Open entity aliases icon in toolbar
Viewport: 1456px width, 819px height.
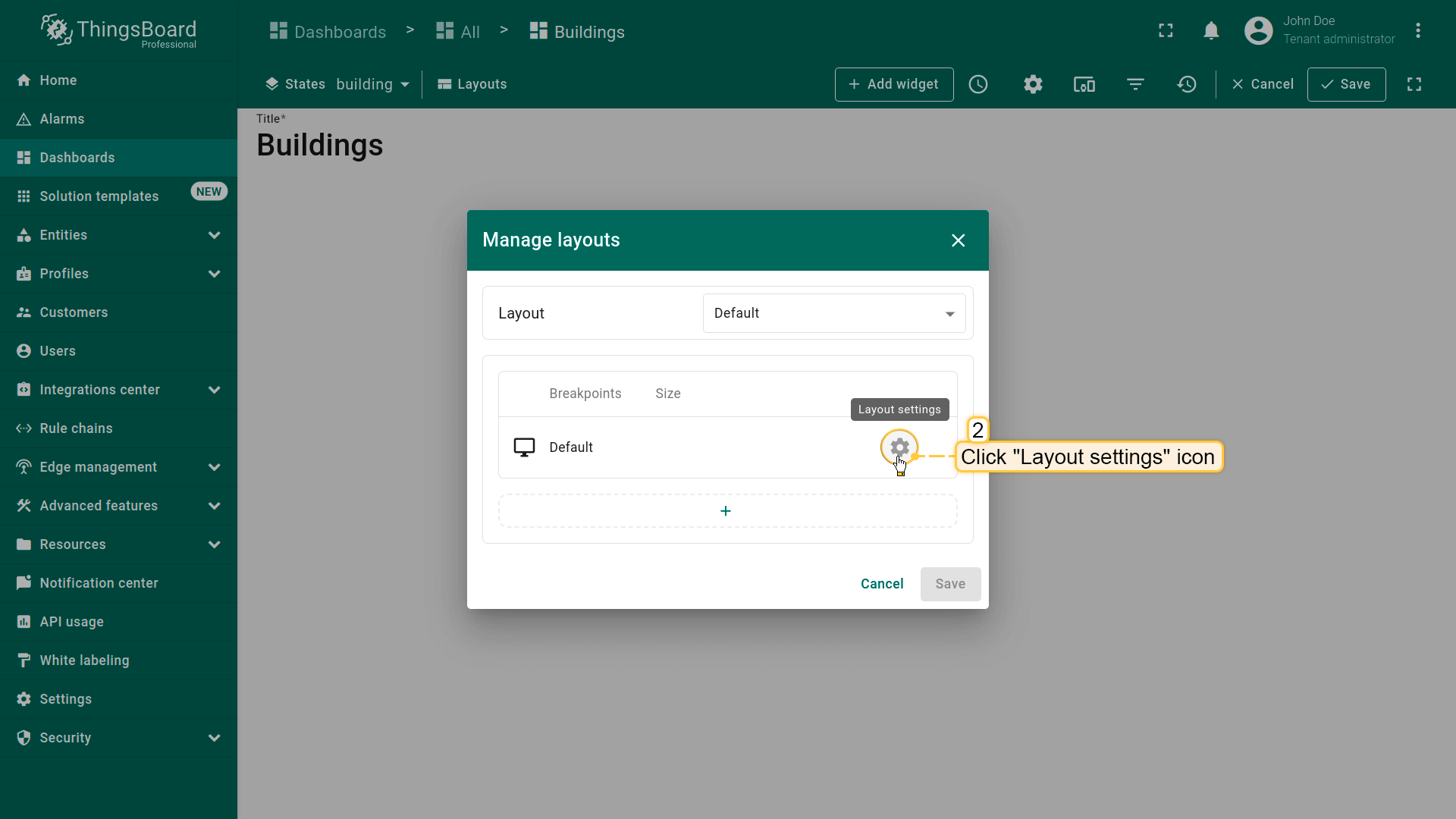coord(1084,84)
